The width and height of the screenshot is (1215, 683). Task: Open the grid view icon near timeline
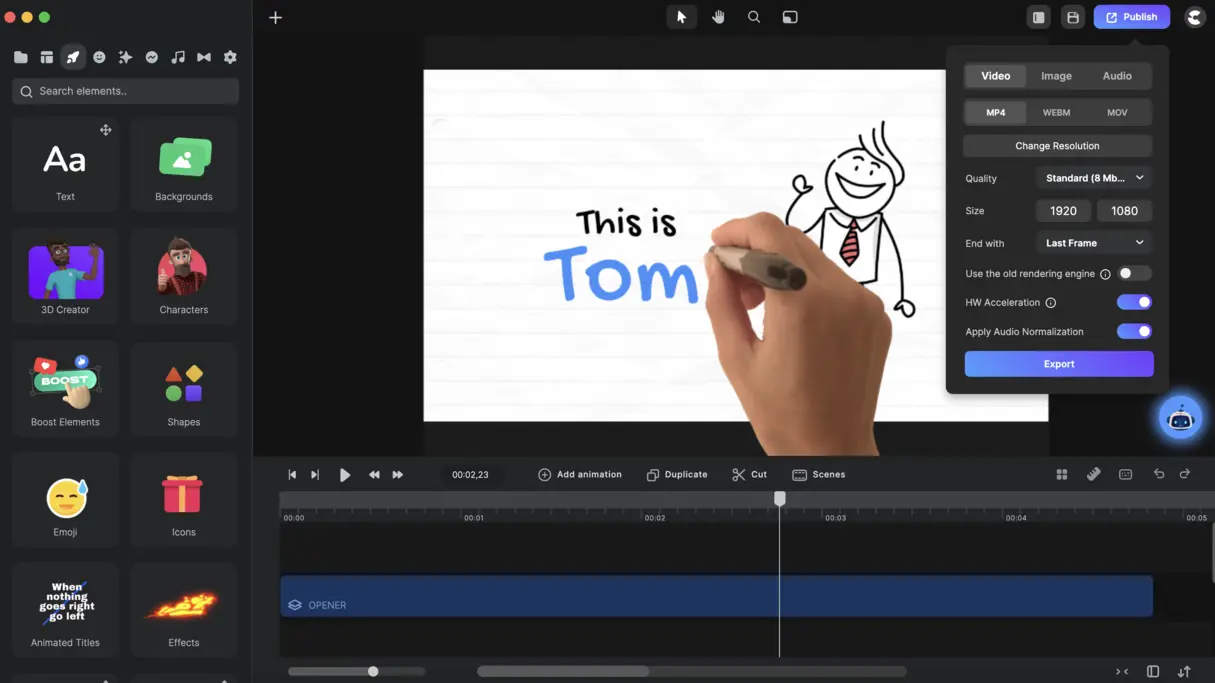pyautogui.click(x=1061, y=474)
